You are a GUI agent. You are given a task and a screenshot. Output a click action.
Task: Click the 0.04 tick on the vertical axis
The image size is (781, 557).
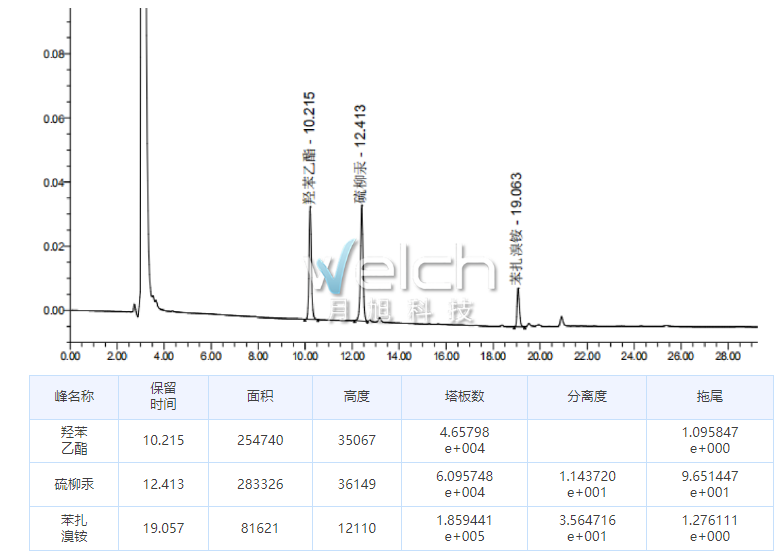[x=53, y=182]
